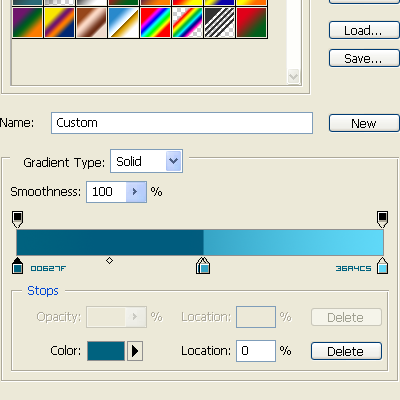Pick the solid Spectrum rainbow gradient preset

(156, 22)
